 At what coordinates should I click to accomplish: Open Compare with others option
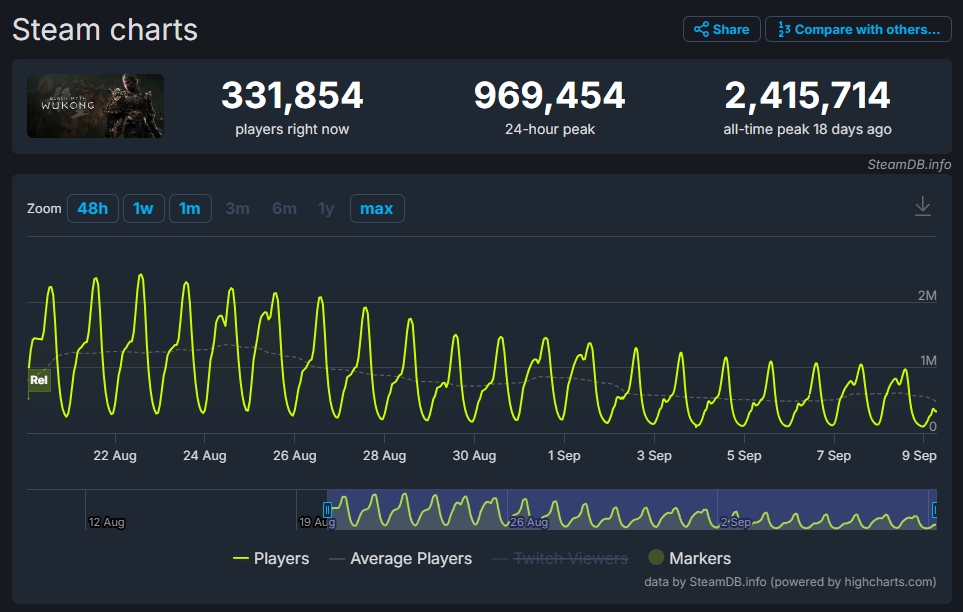pos(858,29)
